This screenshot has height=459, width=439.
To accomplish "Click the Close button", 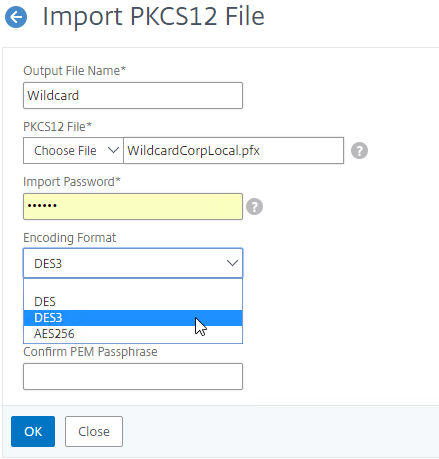I will (x=94, y=431).
